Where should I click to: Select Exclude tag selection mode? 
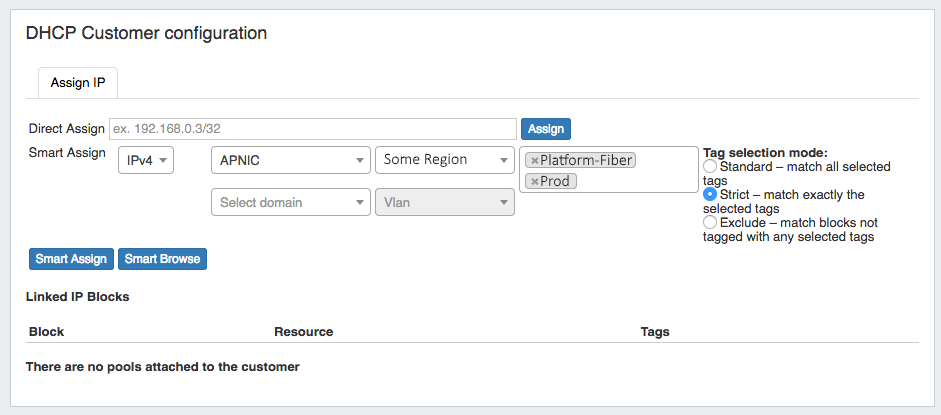(x=710, y=222)
